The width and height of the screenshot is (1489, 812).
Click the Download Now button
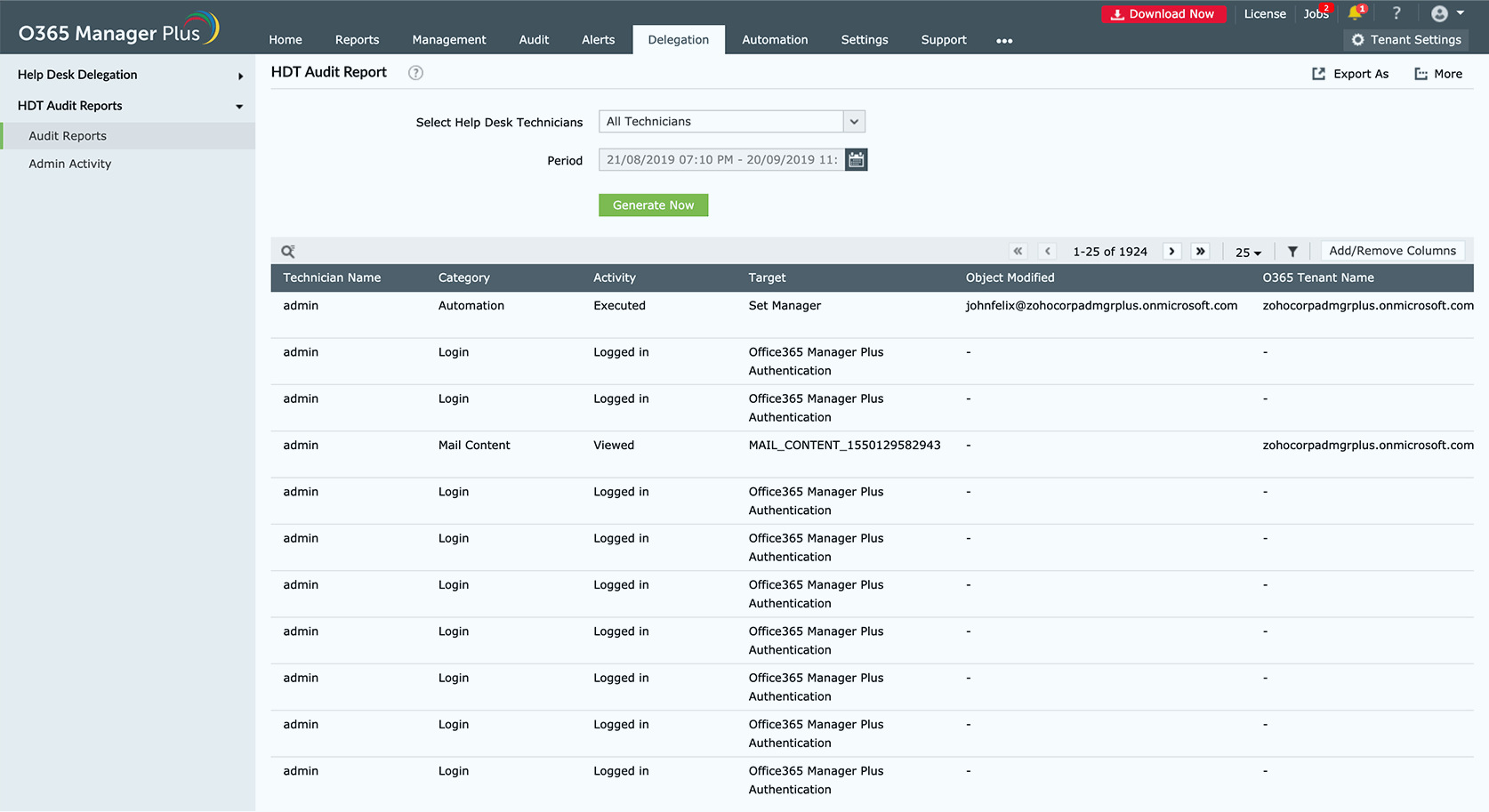[1164, 14]
